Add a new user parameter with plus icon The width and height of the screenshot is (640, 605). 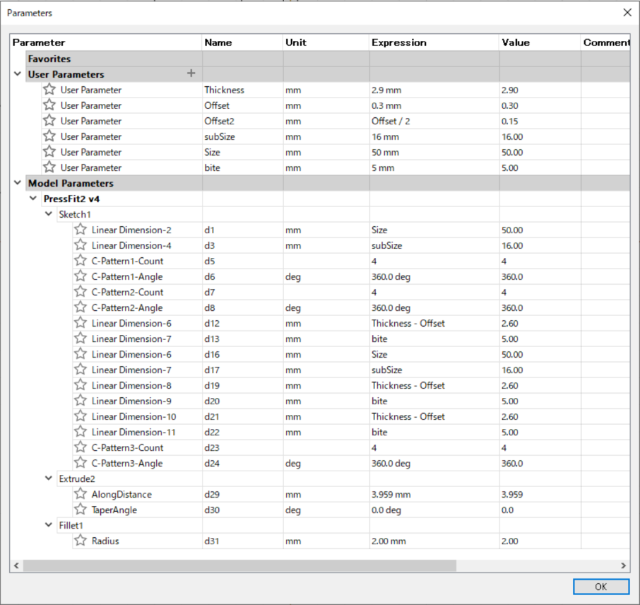[191, 73]
